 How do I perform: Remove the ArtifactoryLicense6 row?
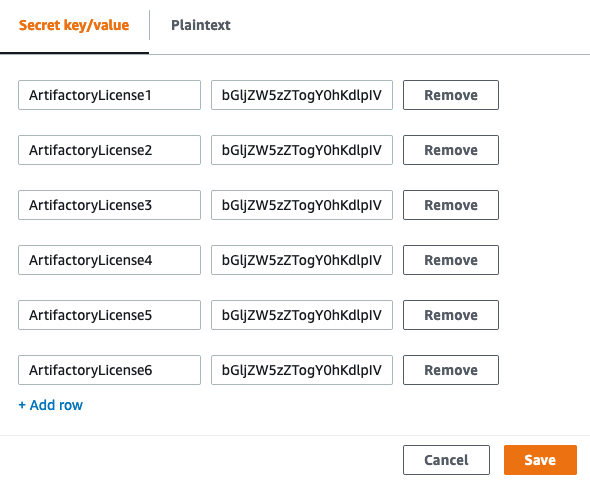pos(451,370)
